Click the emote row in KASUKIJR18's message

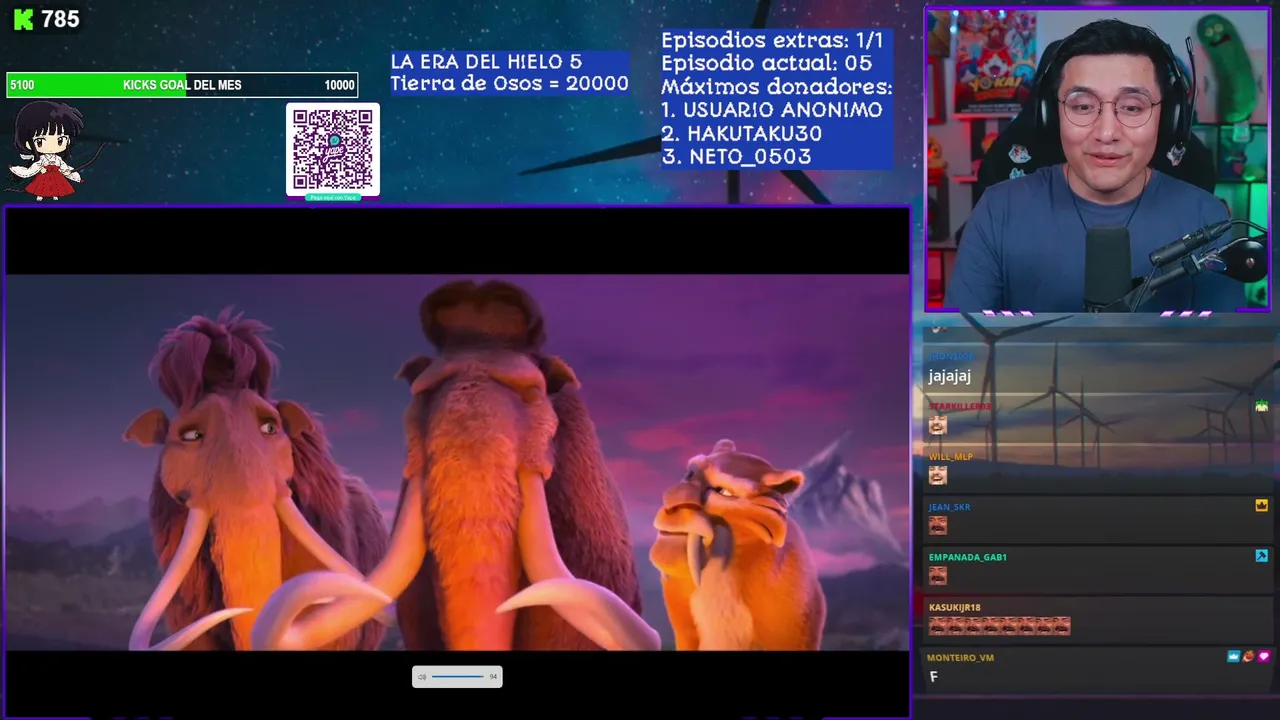click(x=999, y=626)
